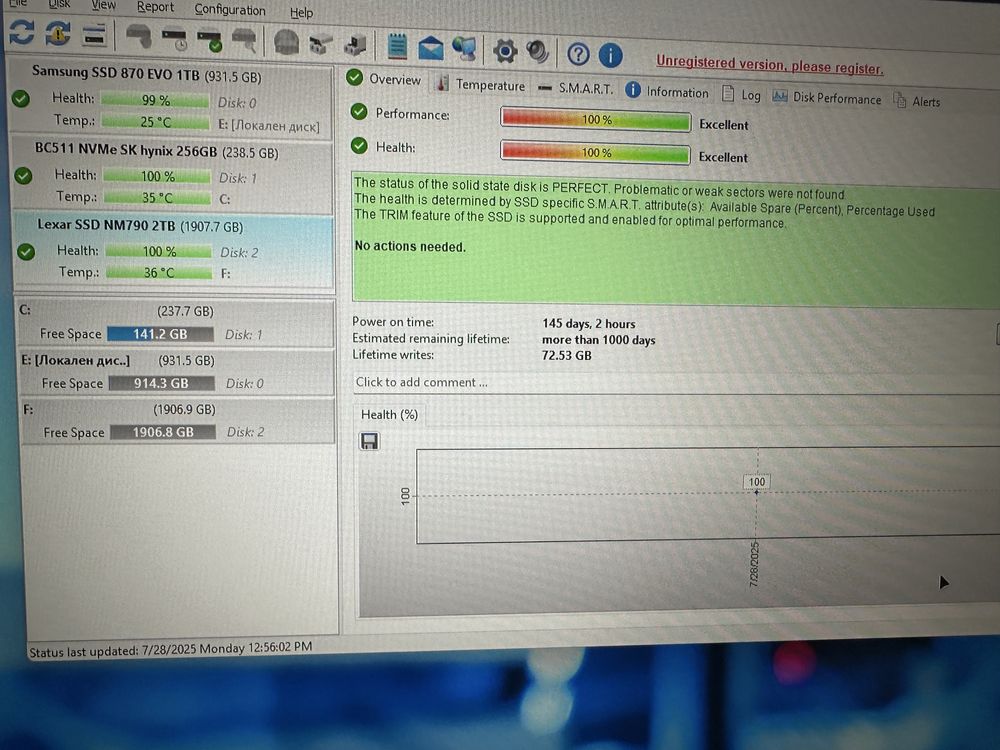Click the 'Status last updated' status bar text
Screen dimensions: 1000x750
coord(171,649)
